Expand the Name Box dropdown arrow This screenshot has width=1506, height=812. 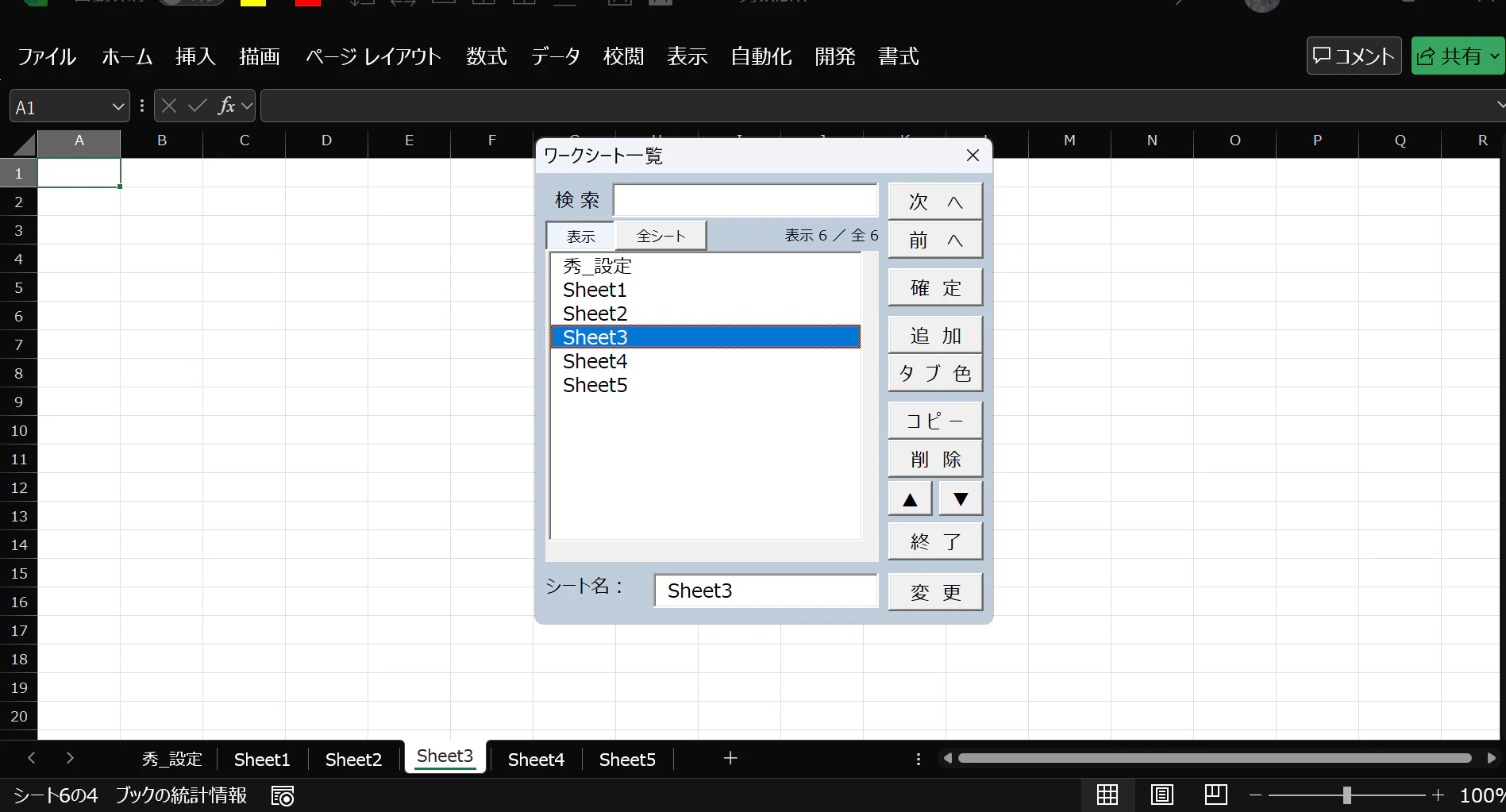[117, 106]
